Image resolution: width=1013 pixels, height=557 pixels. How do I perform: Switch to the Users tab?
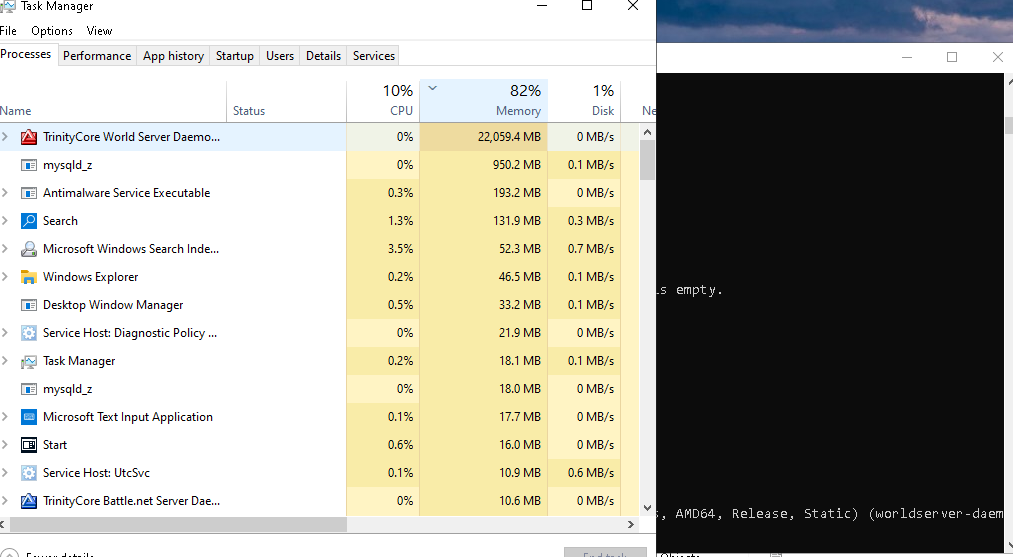coord(280,56)
